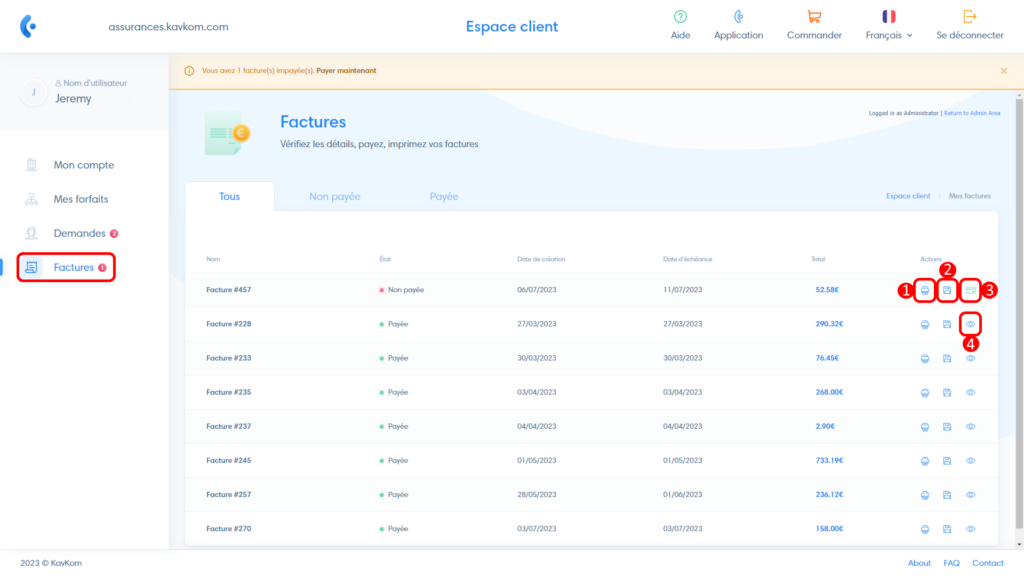
Task: Pay Facture #457 using credit card icon
Action: [970, 290]
